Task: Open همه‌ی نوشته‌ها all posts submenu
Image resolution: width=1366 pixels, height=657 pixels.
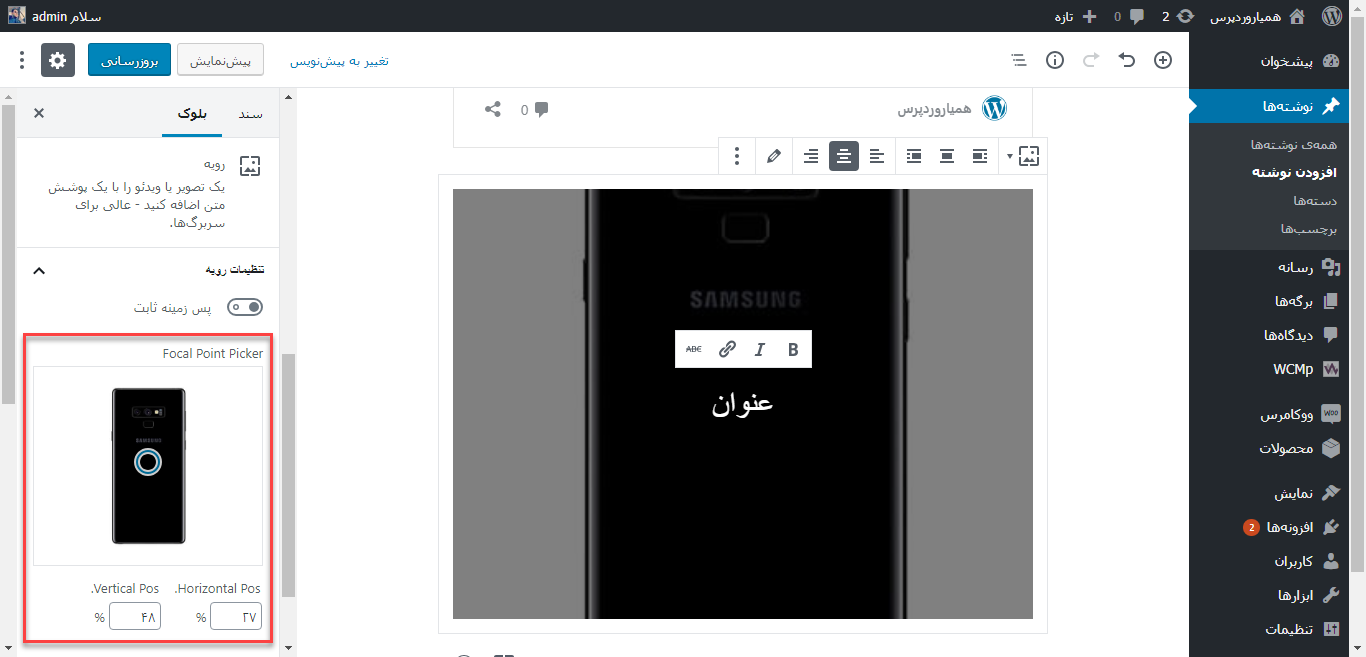Action: (x=1294, y=145)
